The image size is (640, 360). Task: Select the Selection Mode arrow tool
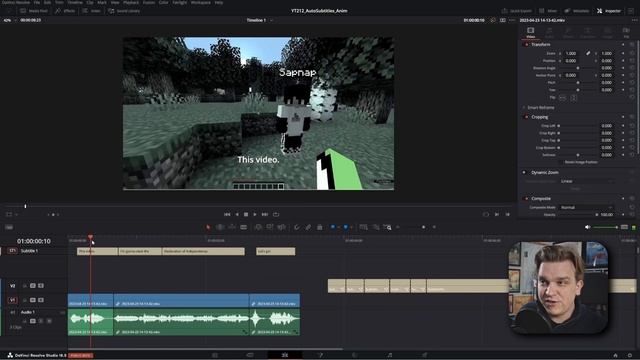(208, 227)
